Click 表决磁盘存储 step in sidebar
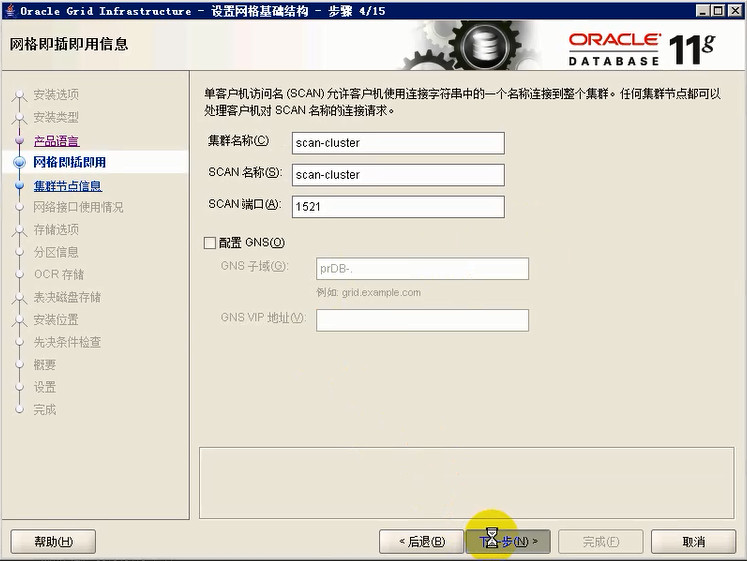Screen dimensions: 747x561 click(x=67, y=297)
